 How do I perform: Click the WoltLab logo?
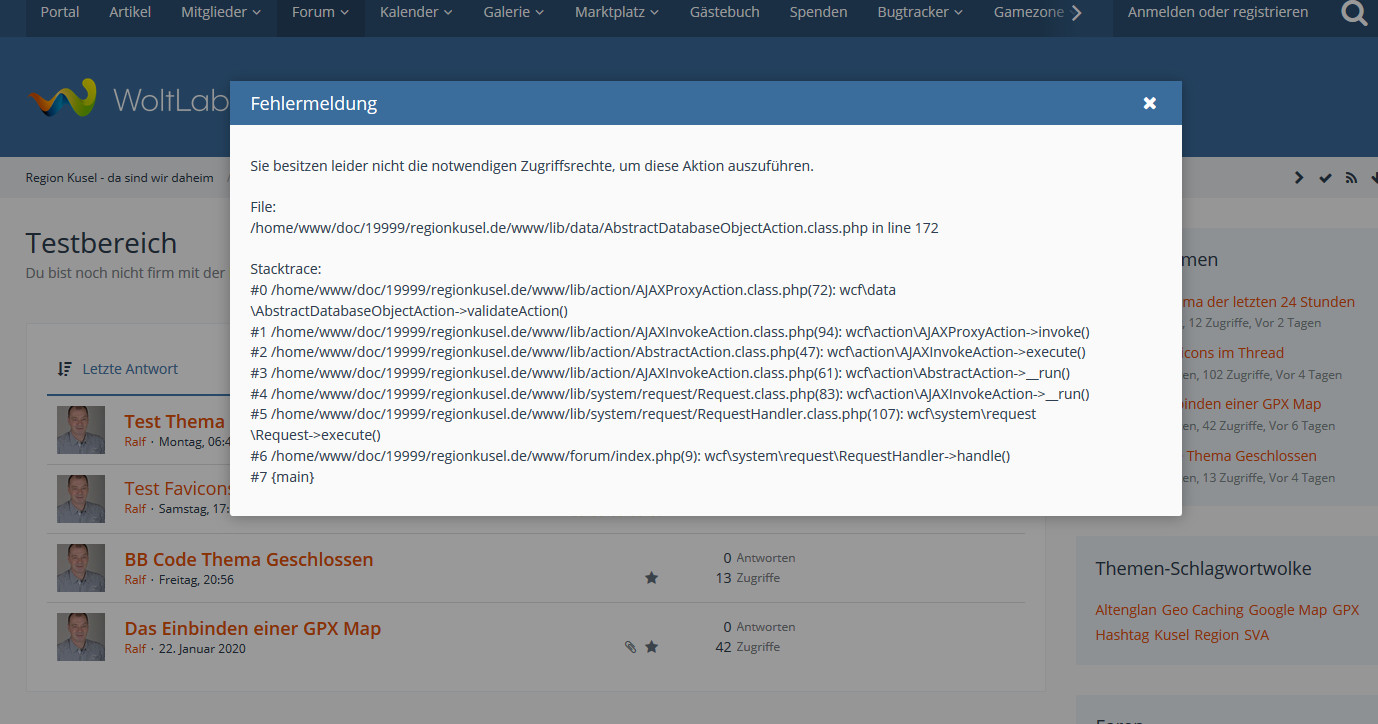coord(62,99)
